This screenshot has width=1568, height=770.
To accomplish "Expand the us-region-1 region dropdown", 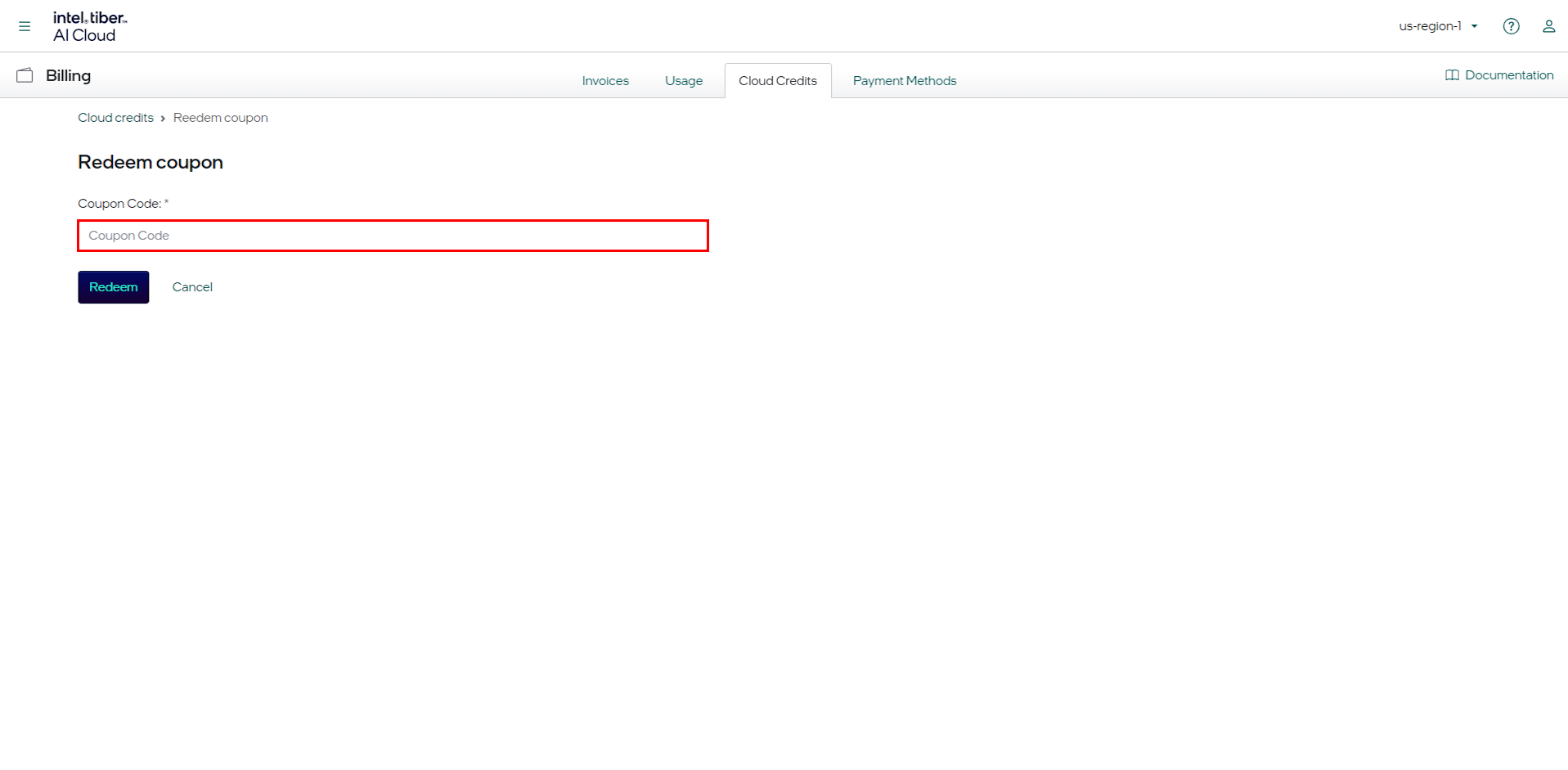I will coord(1438,26).
